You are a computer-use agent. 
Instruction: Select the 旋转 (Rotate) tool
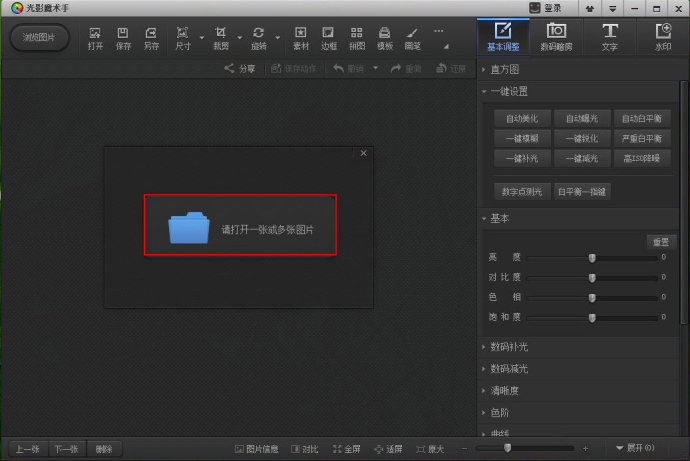coord(258,38)
